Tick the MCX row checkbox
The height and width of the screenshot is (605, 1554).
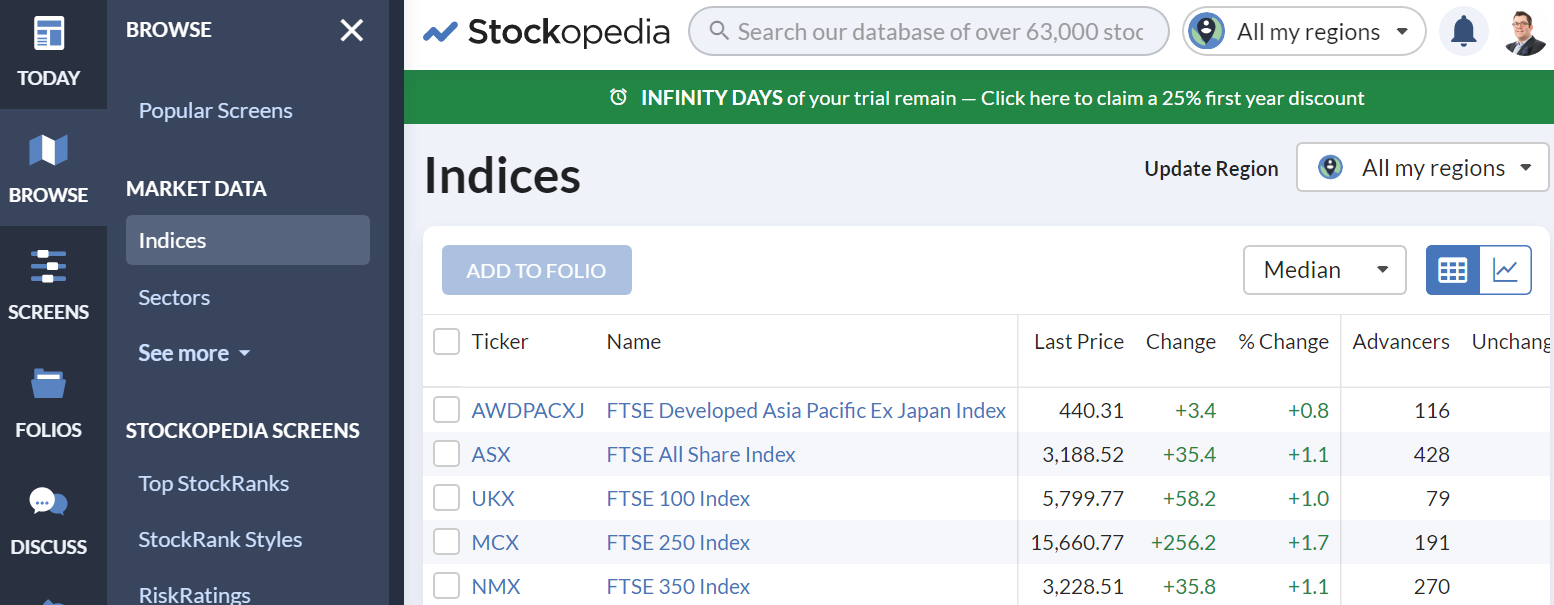click(446, 542)
